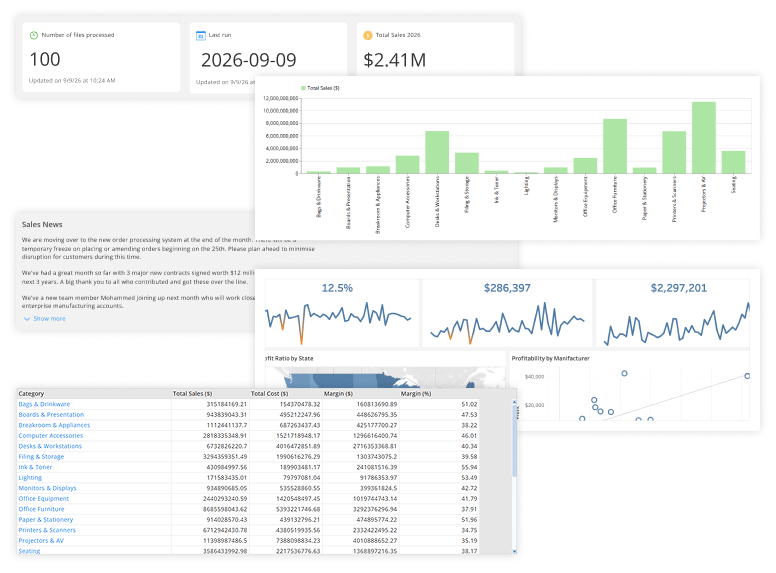Click the table scrollbar up arrow
The image size is (776, 573).
click(514, 402)
